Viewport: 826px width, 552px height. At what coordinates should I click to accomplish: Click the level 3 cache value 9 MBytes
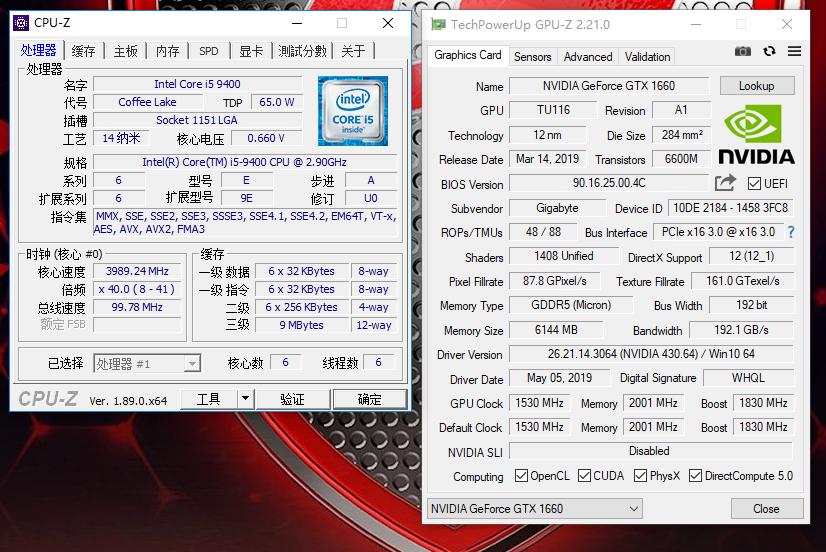[302, 325]
